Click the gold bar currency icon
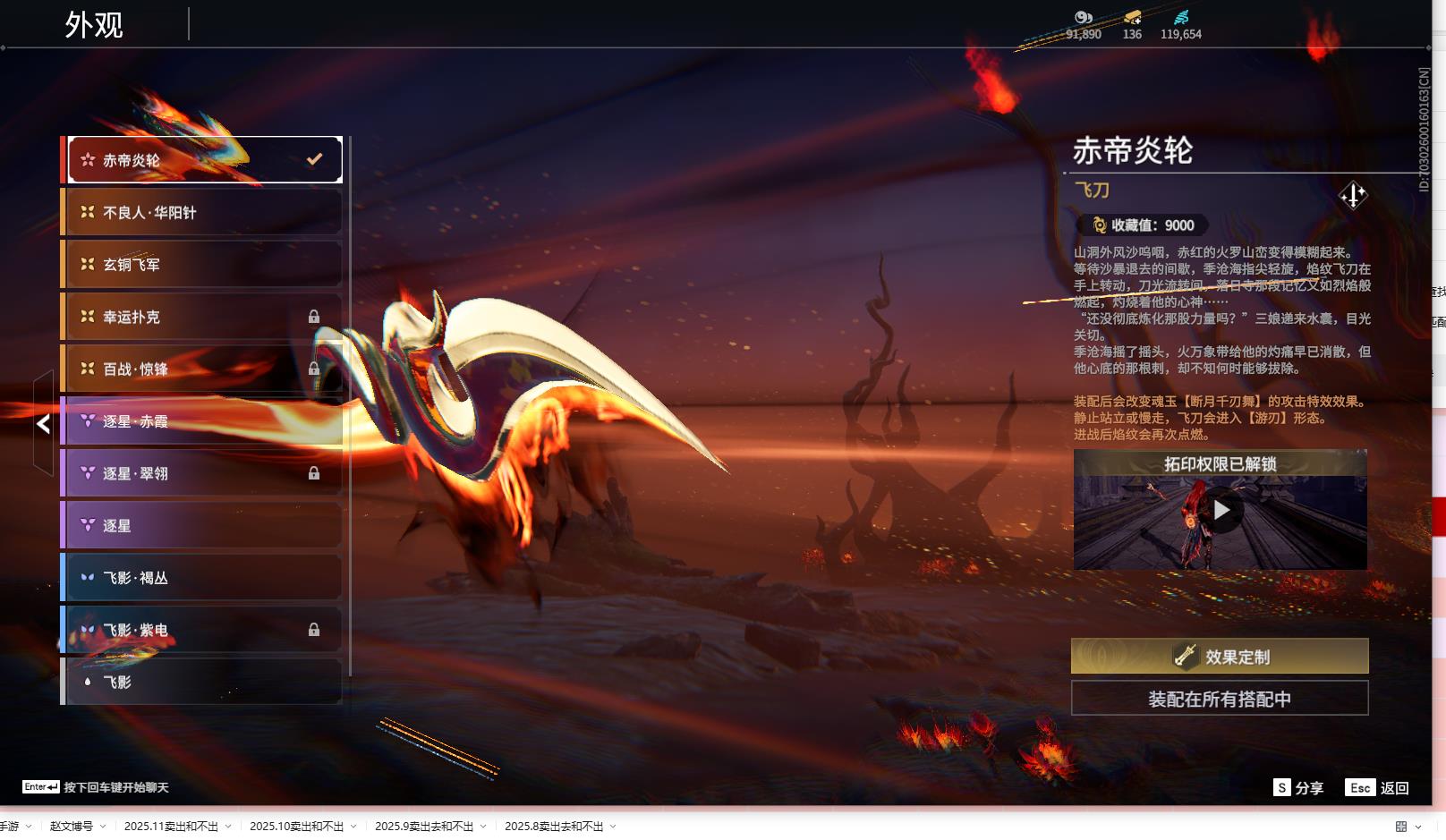1446x840 pixels. click(1132, 17)
